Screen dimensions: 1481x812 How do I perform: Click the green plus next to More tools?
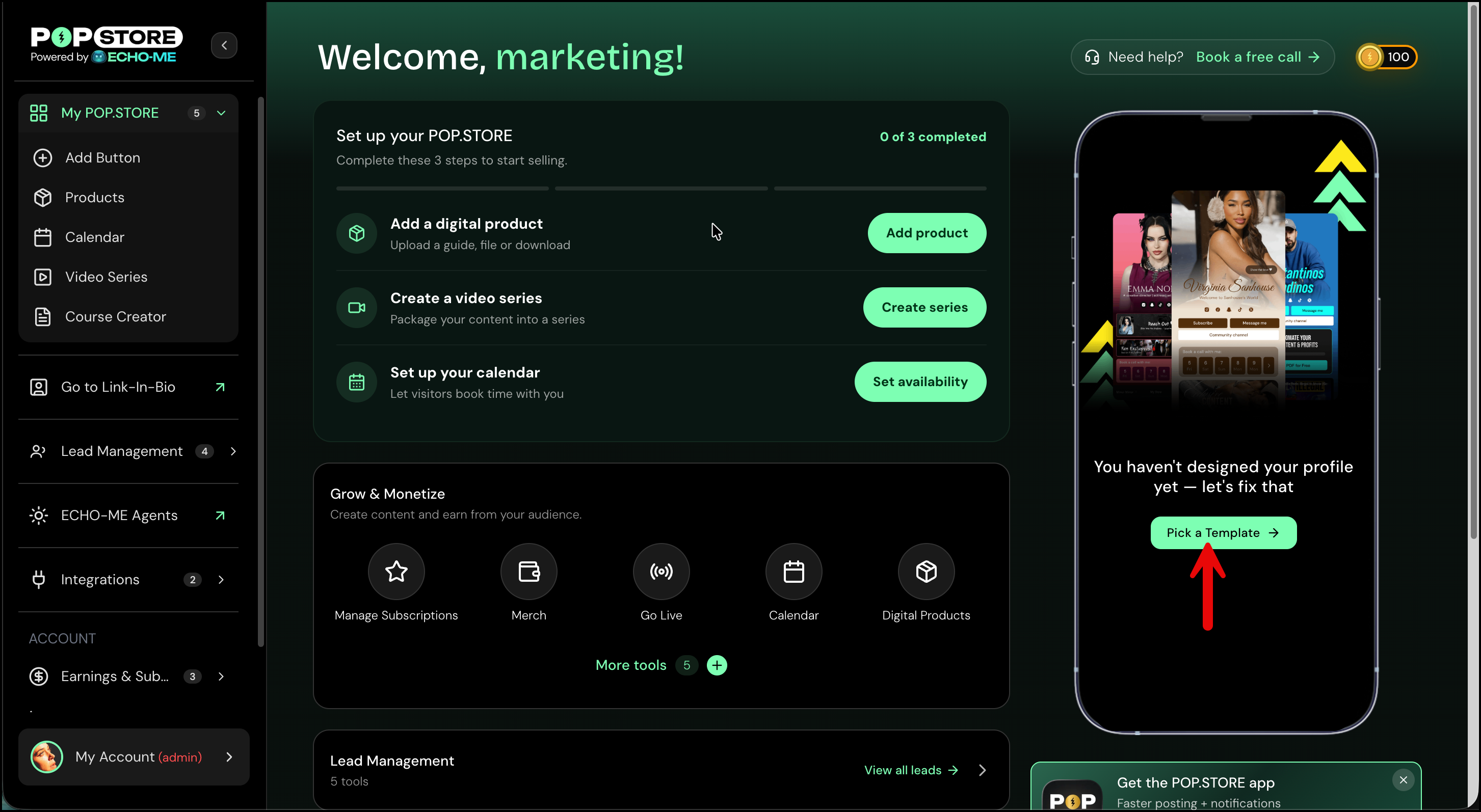[x=717, y=665]
